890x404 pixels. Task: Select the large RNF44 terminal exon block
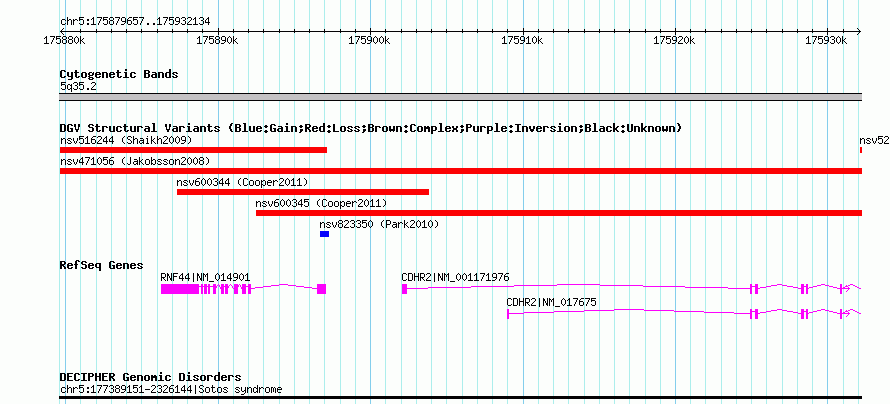[x=179, y=289]
